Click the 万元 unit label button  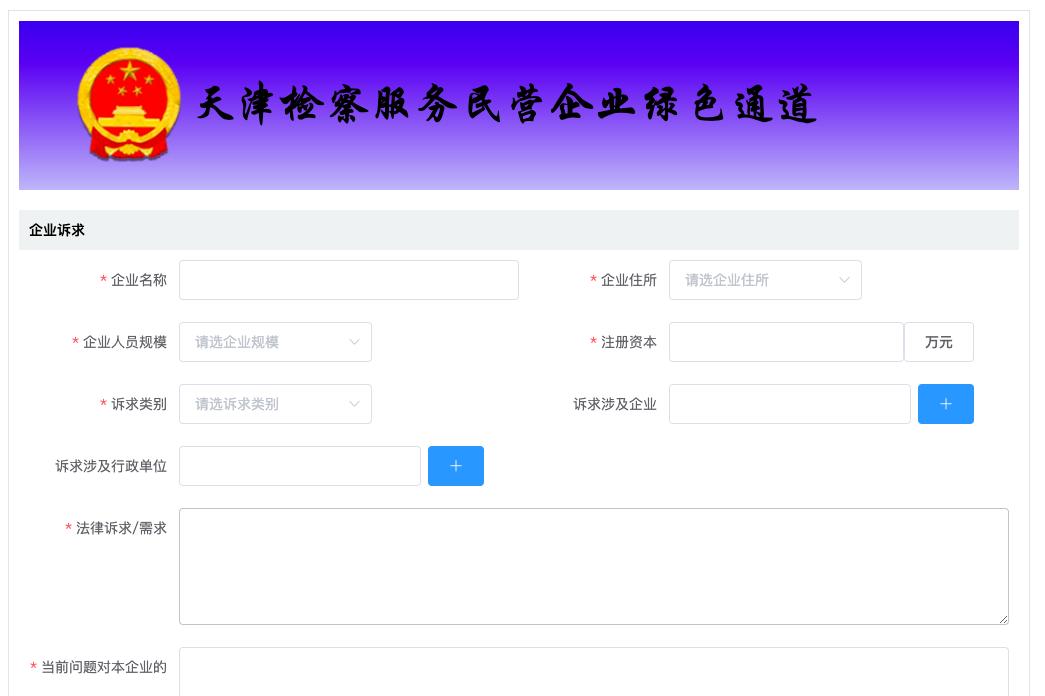[938, 342]
